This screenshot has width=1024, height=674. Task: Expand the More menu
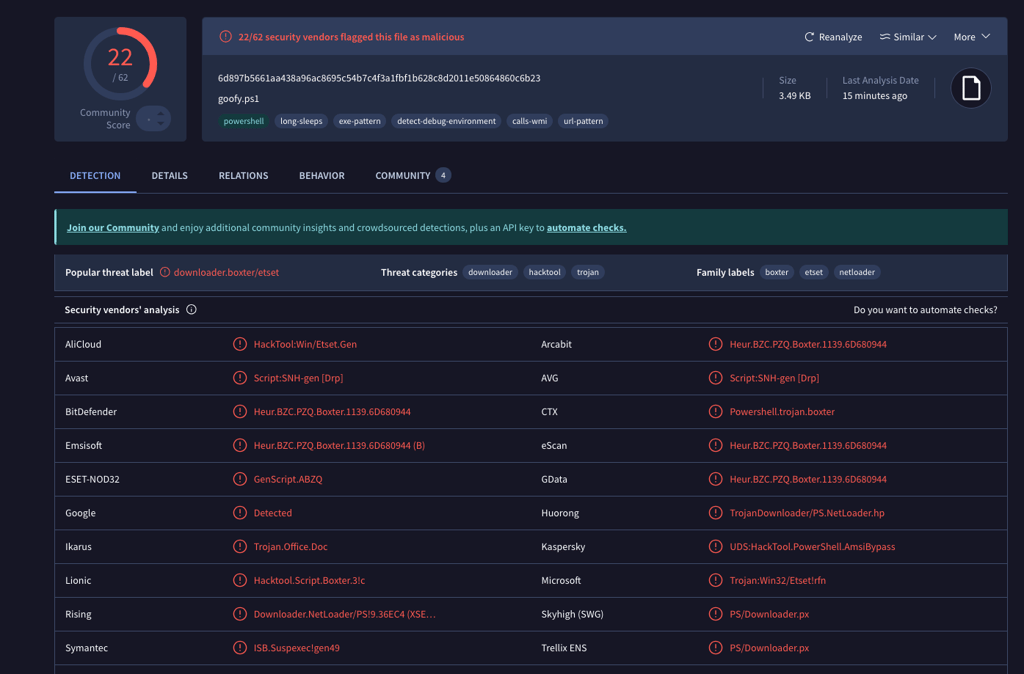972,37
